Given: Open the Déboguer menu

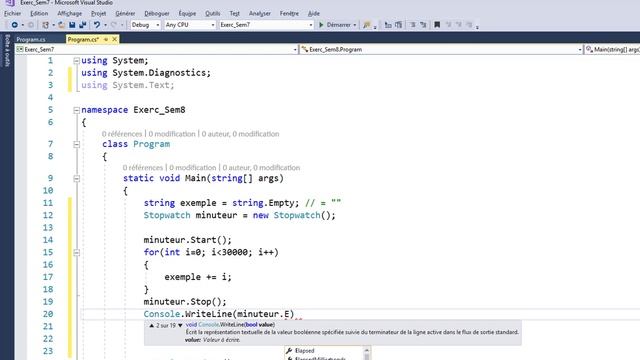Looking at the screenshot, I should [157, 13].
